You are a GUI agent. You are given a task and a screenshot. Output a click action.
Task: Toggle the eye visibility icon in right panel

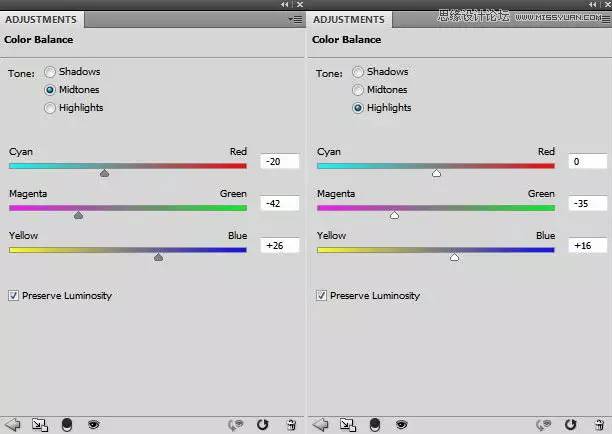tap(402, 424)
